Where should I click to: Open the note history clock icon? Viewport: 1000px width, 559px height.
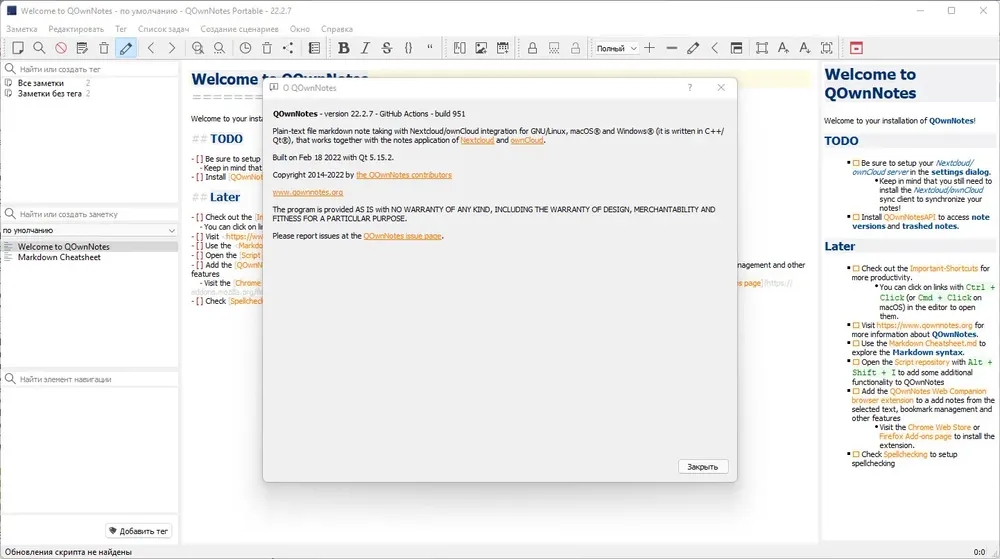click(246, 48)
